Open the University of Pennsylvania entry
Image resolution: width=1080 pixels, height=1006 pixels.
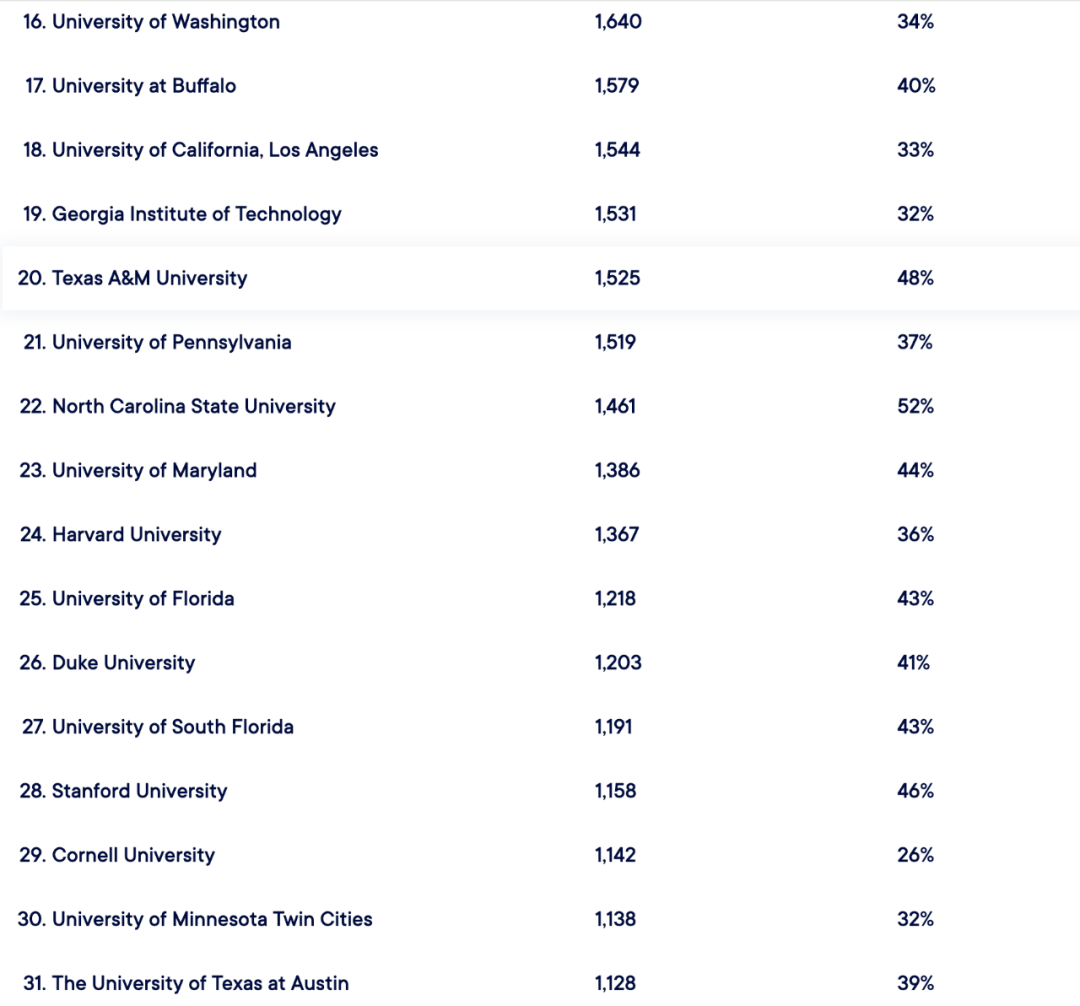(x=540, y=342)
